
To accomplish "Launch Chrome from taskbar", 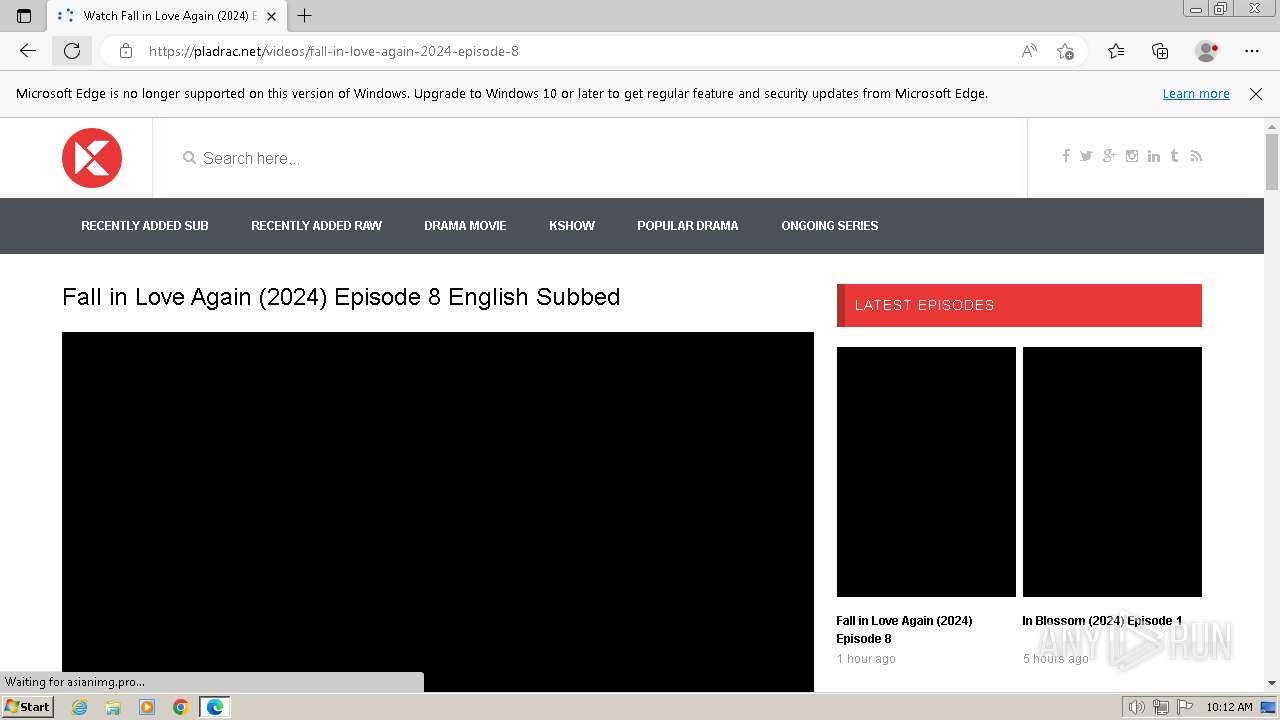I will tap(180, 707).
